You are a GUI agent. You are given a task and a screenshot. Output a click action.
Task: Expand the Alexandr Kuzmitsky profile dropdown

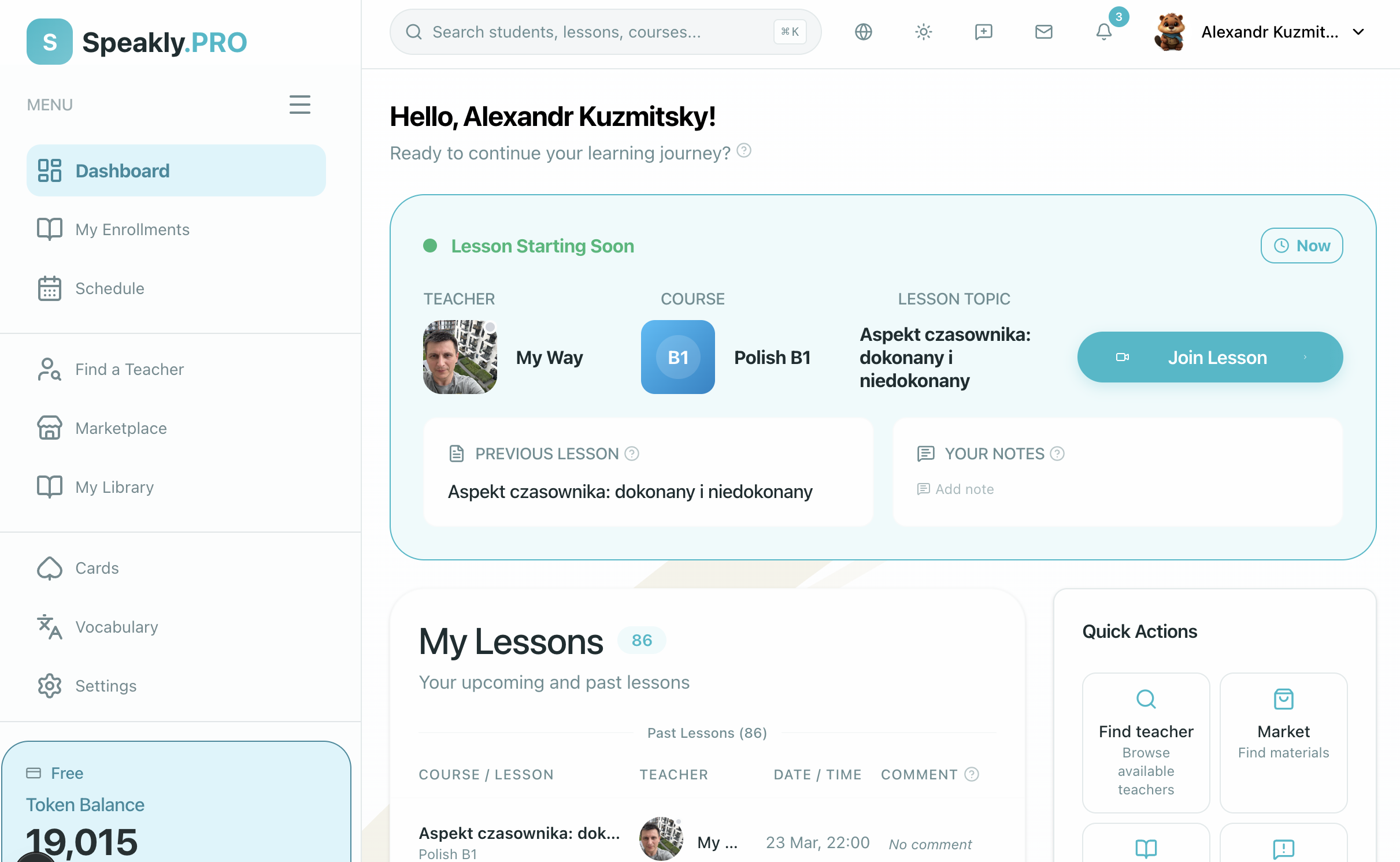pyautogui.click(x=1358, y=32)
